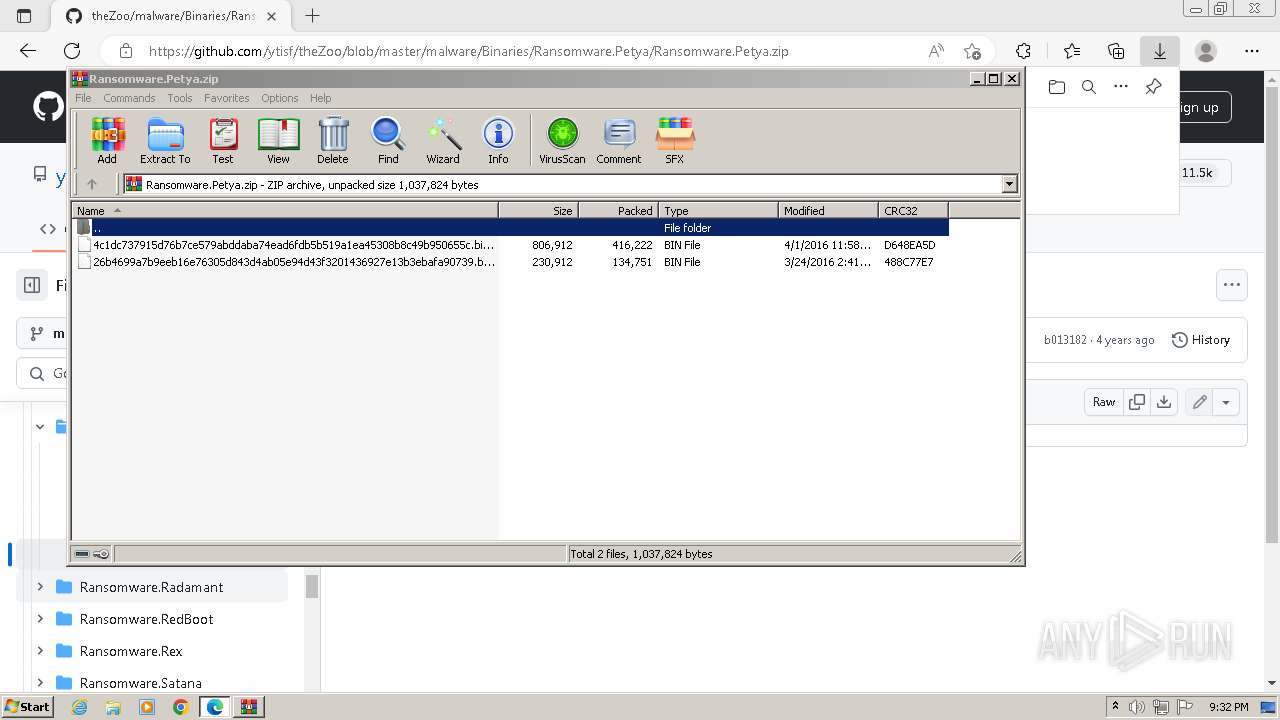Image resolution: width=1280 pixels, height=720 pixels.
Task: Sort file list by Name column
Action: coord(285,210)
